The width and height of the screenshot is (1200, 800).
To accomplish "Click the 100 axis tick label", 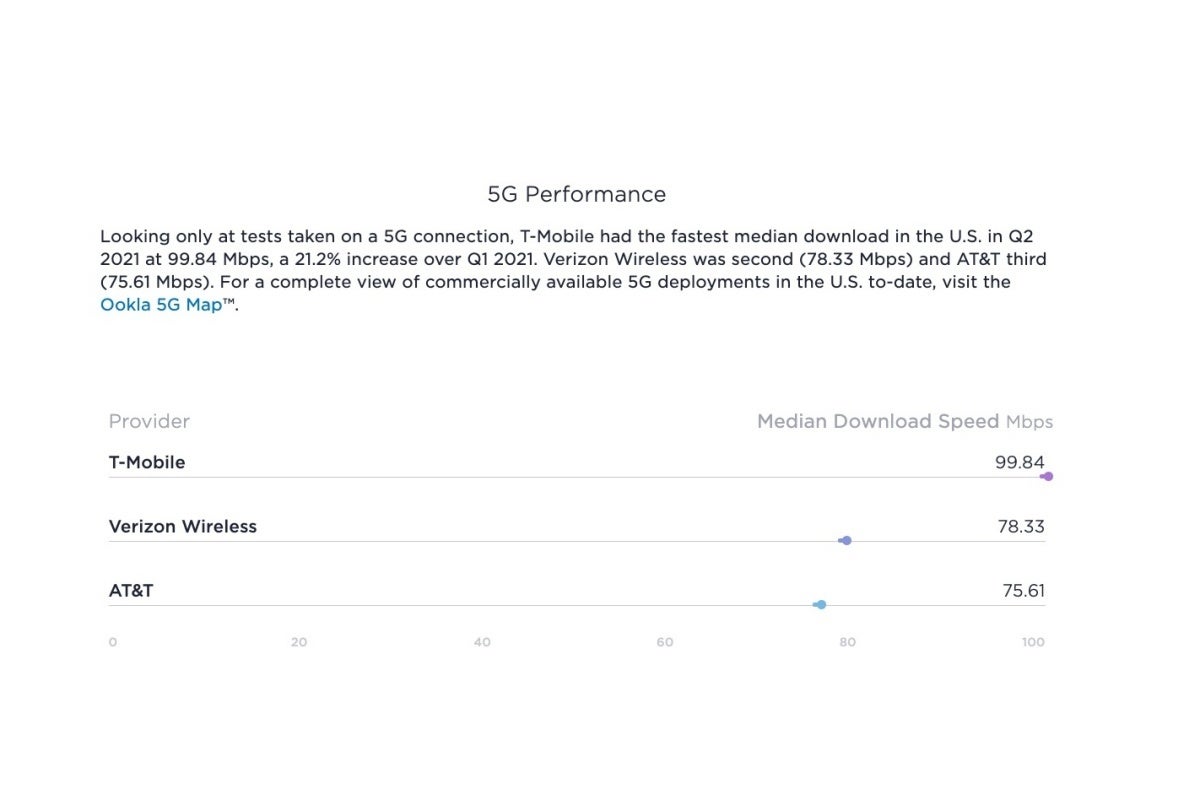I will click(1033, 642).
